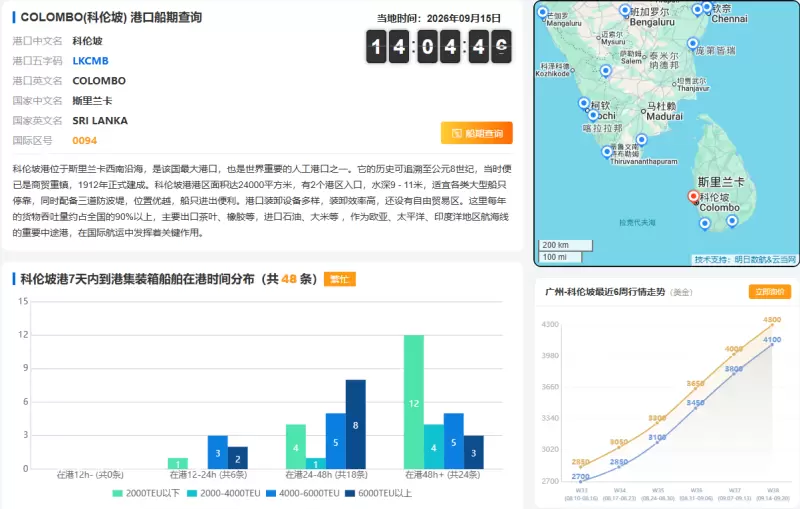
Task: Click the 在港48h+ (共24条) axis label
Action: pos(442,475)
